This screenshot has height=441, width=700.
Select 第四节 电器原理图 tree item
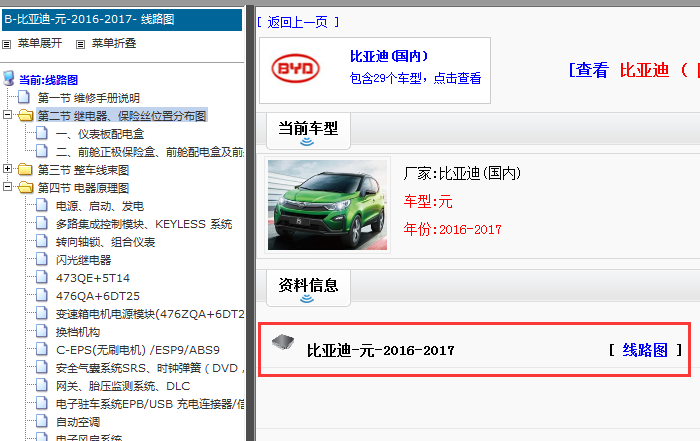(83, 188)
